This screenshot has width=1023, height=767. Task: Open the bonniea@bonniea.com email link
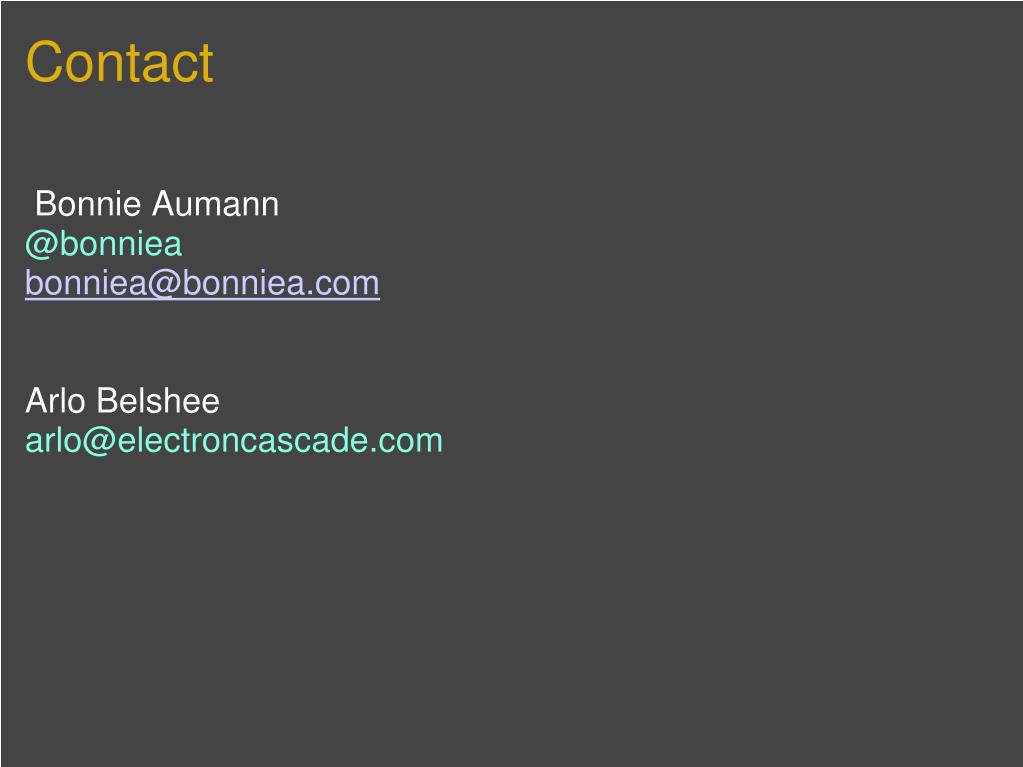202,284
